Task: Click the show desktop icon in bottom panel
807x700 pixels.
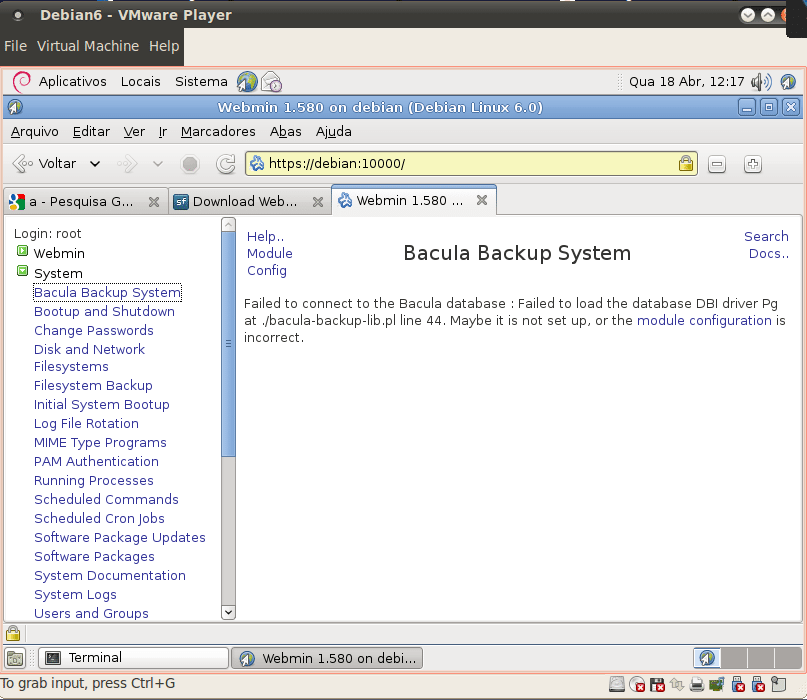Action: pyautogui.click(x=14, y=658)
